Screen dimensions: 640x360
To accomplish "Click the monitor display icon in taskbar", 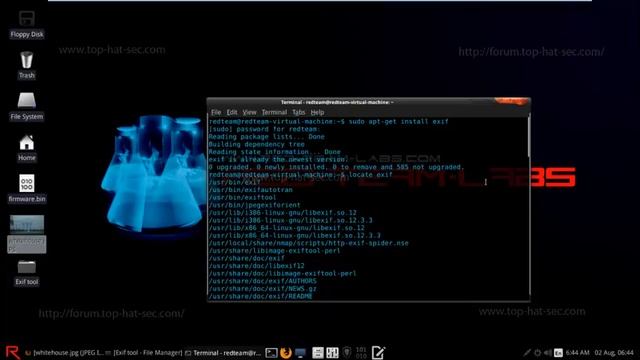I will pos(300,353).
